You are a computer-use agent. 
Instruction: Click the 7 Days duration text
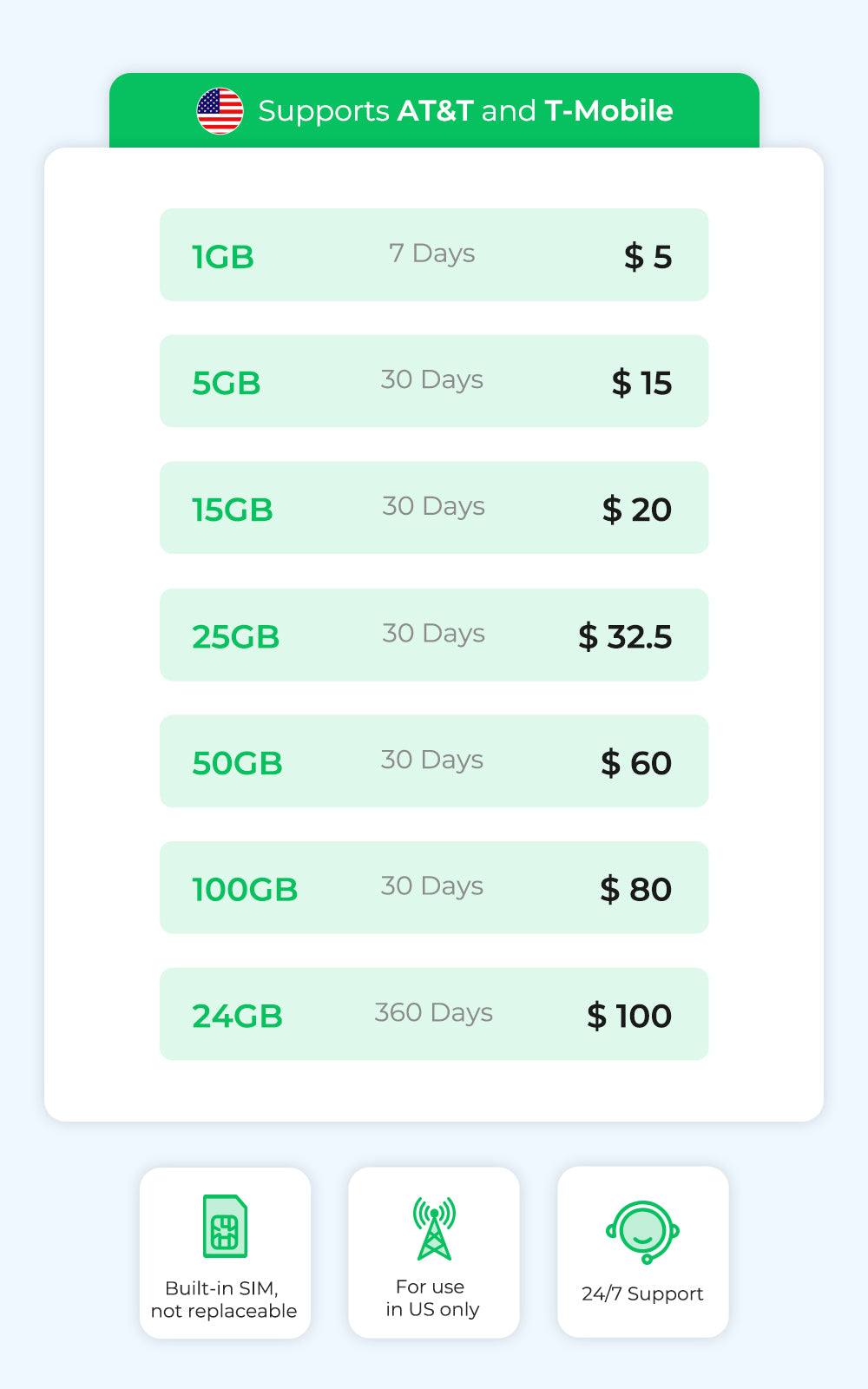(431, 253)
